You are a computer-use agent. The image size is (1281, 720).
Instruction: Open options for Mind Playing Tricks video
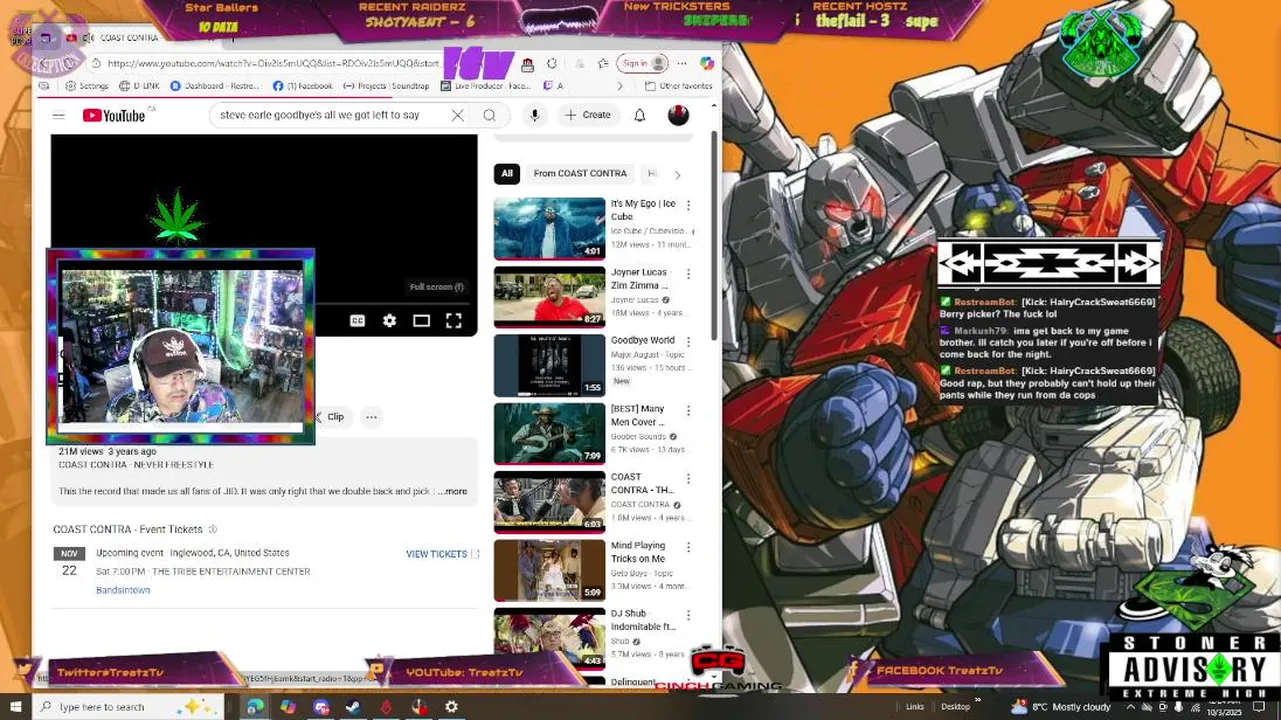click(688, 547)
